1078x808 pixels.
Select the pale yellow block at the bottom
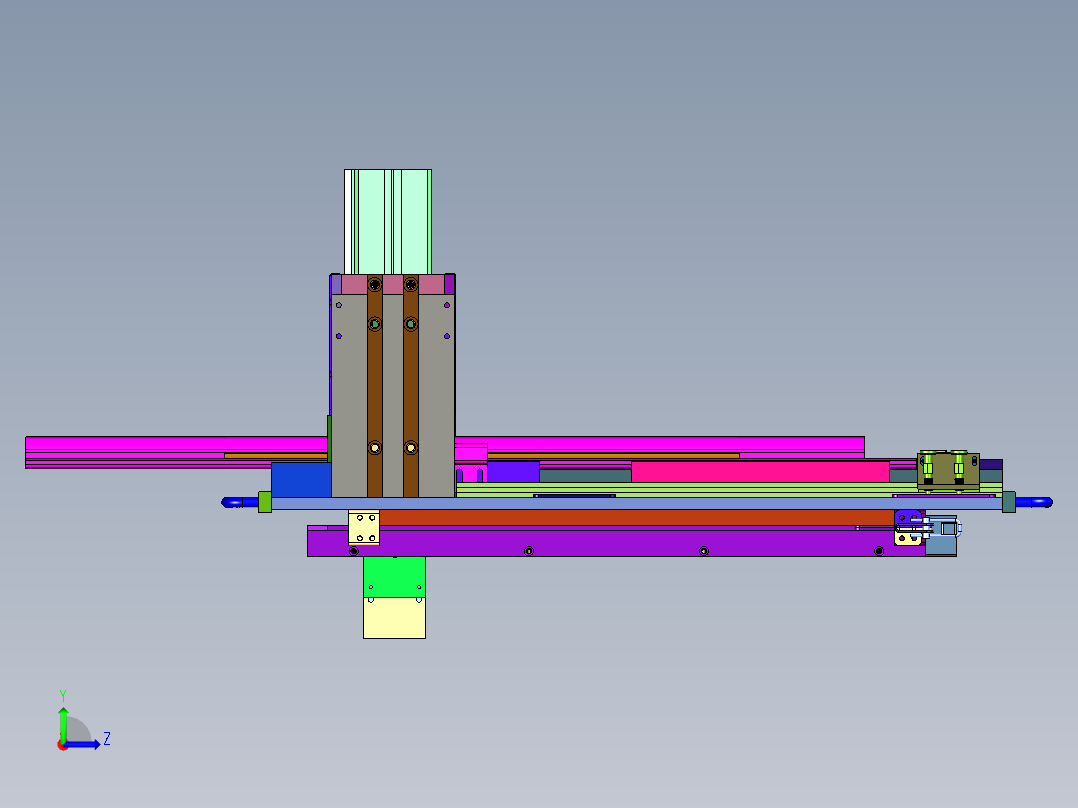[x=394, y=618]
